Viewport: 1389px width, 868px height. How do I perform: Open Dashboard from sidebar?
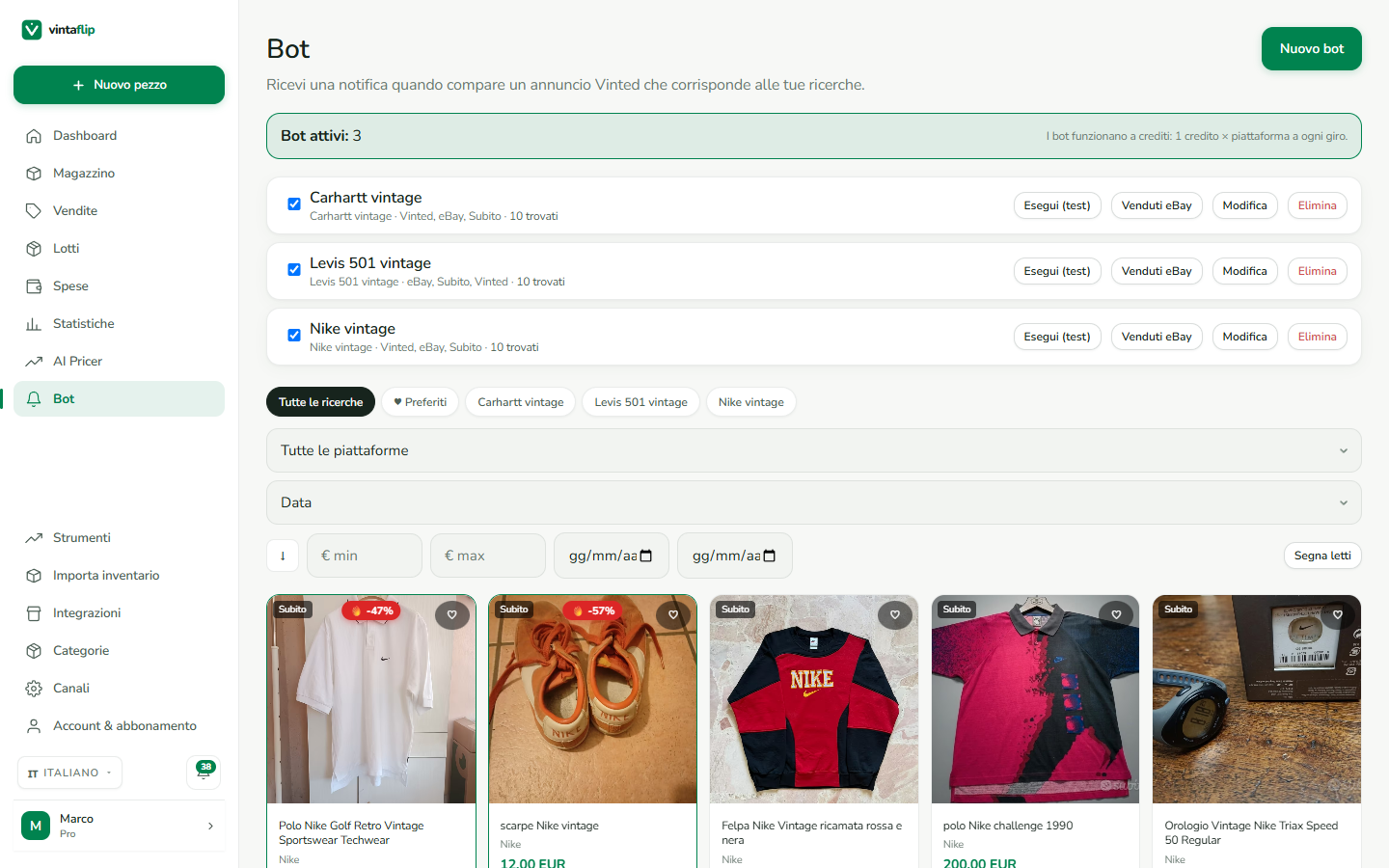point(119,136)
